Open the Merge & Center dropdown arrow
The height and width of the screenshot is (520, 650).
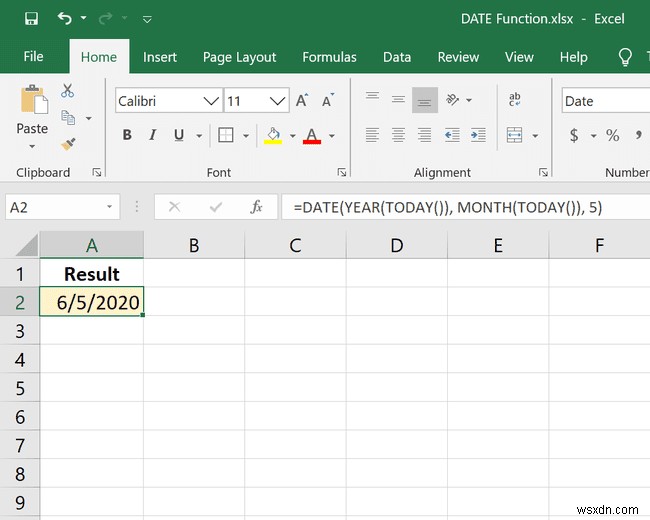(x=535, y=136)
